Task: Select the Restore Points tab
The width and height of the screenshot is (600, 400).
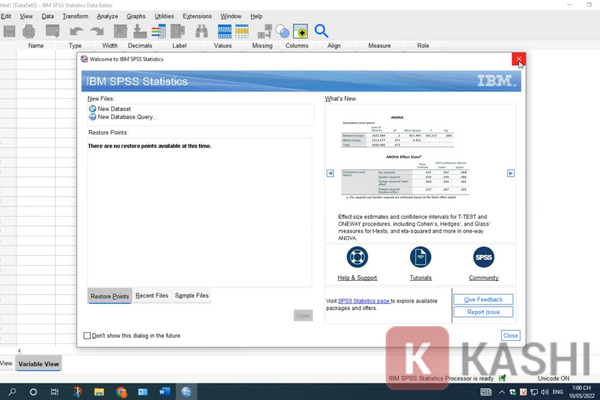Action: (110, 296)
